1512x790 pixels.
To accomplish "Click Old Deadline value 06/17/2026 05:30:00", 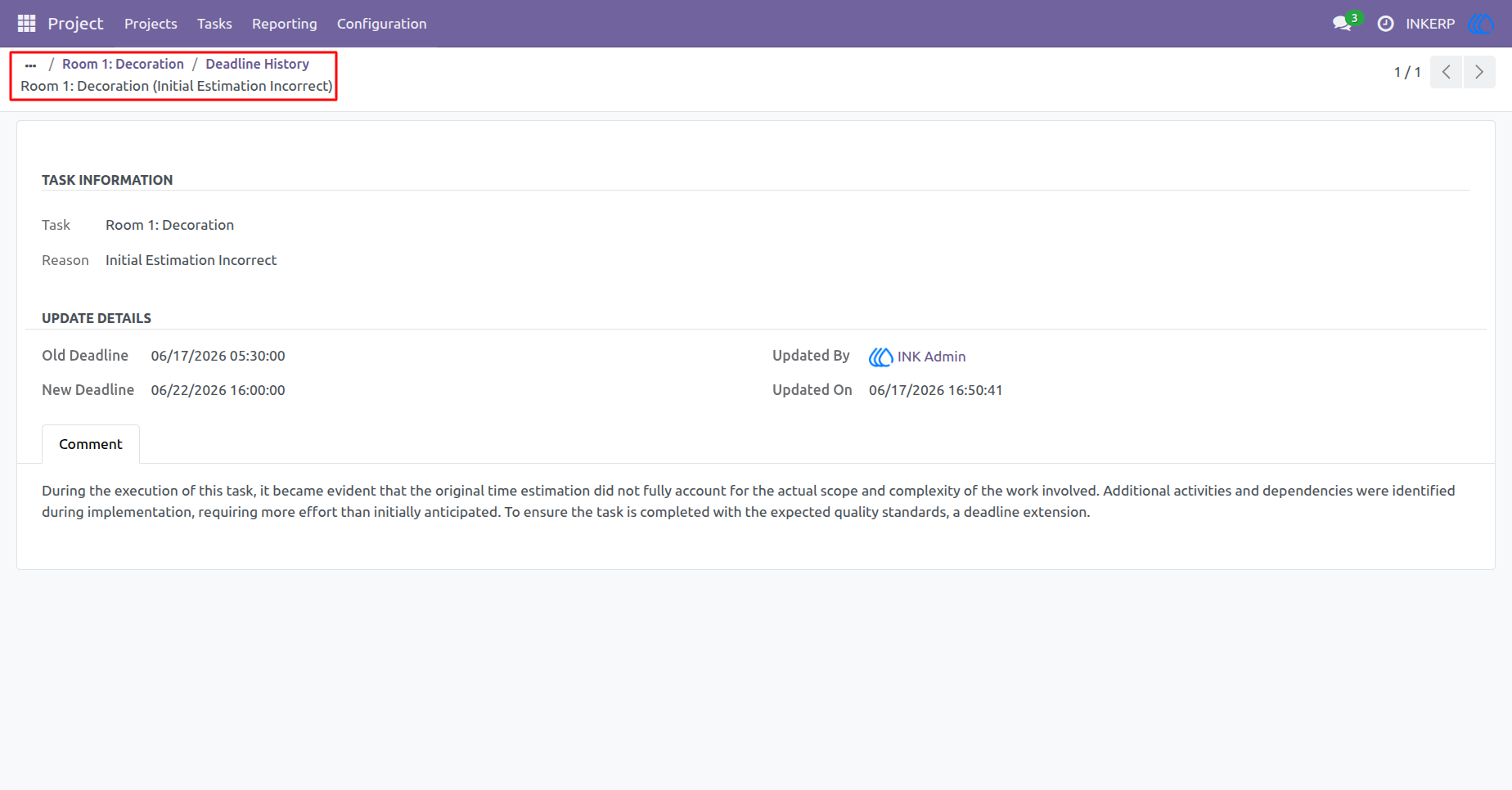I will pos(218,356).
